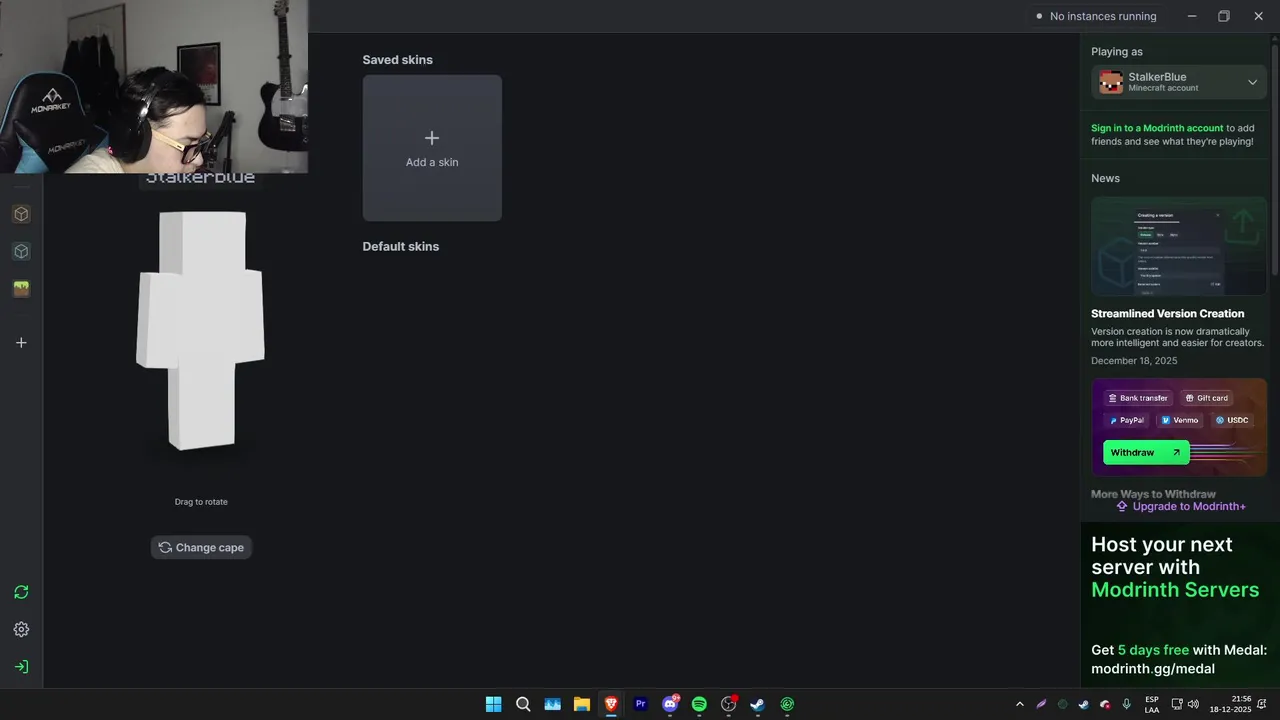Viewport: 1280px width, 720px height.
Task: Click the Saved skins heading
Action: pos(397,59)
